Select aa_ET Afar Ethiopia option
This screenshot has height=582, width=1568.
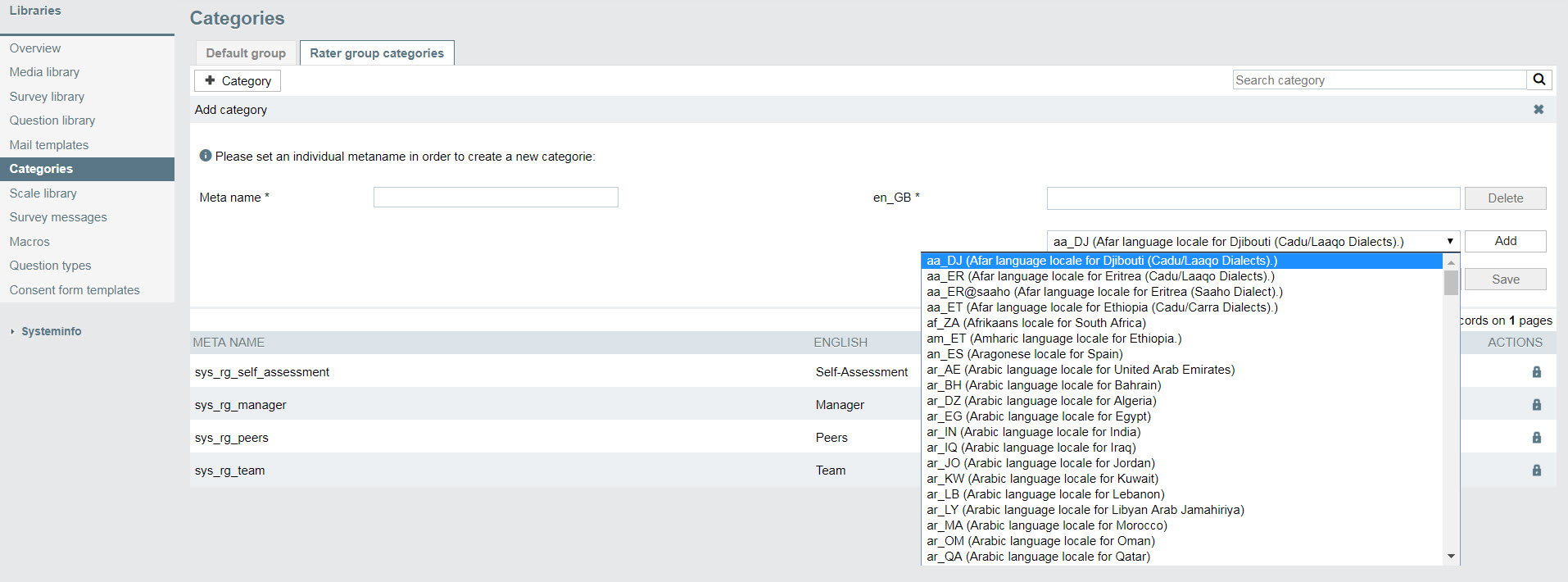1181,307
